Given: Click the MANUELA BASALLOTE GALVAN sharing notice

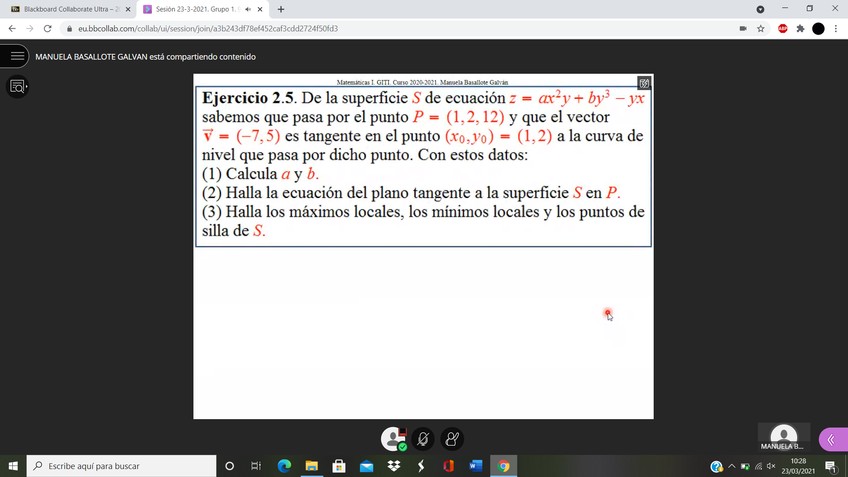Looking at the screenshot, I should click(x=145, y=57).
